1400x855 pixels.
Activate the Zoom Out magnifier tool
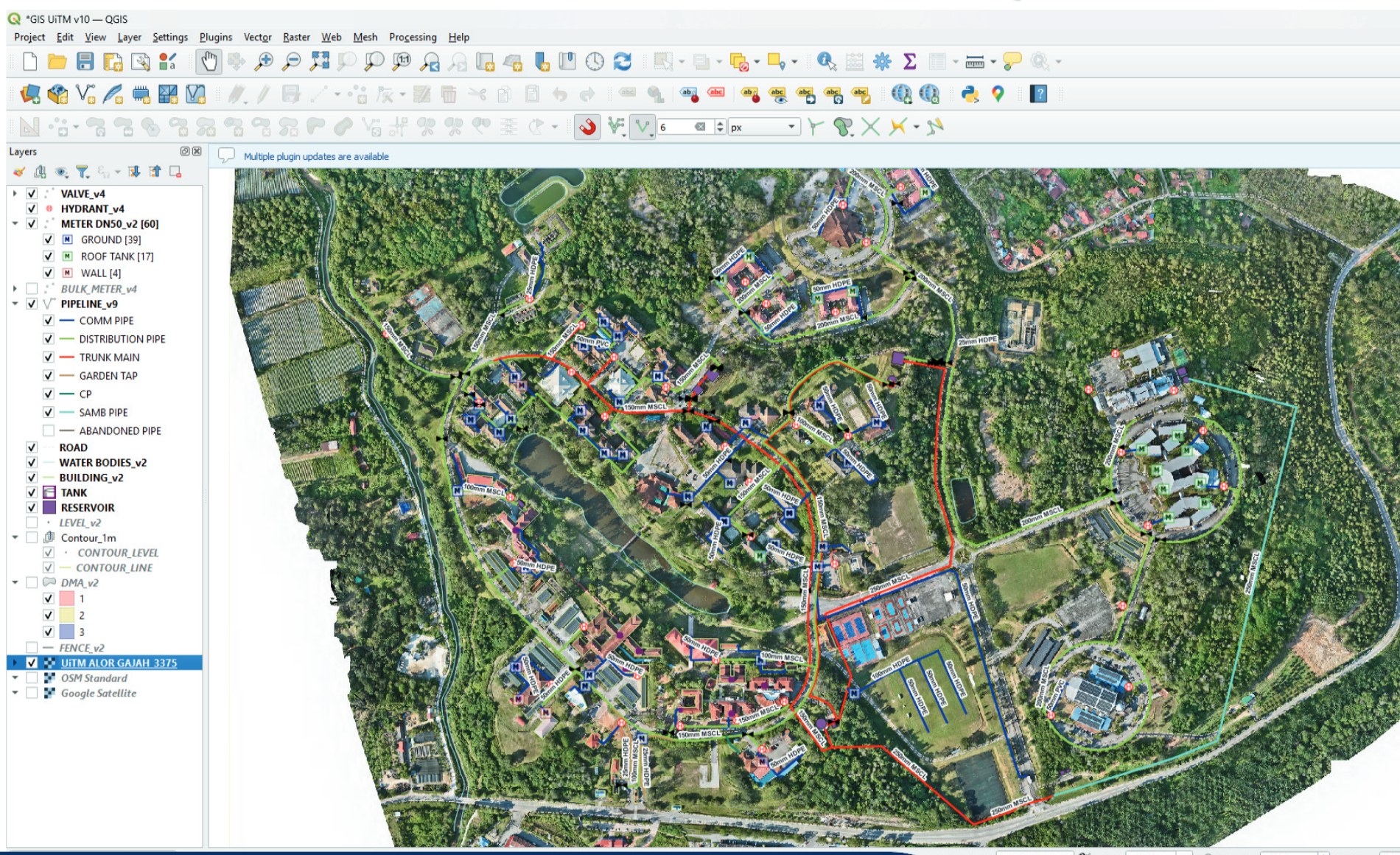[x=292, y=62]
